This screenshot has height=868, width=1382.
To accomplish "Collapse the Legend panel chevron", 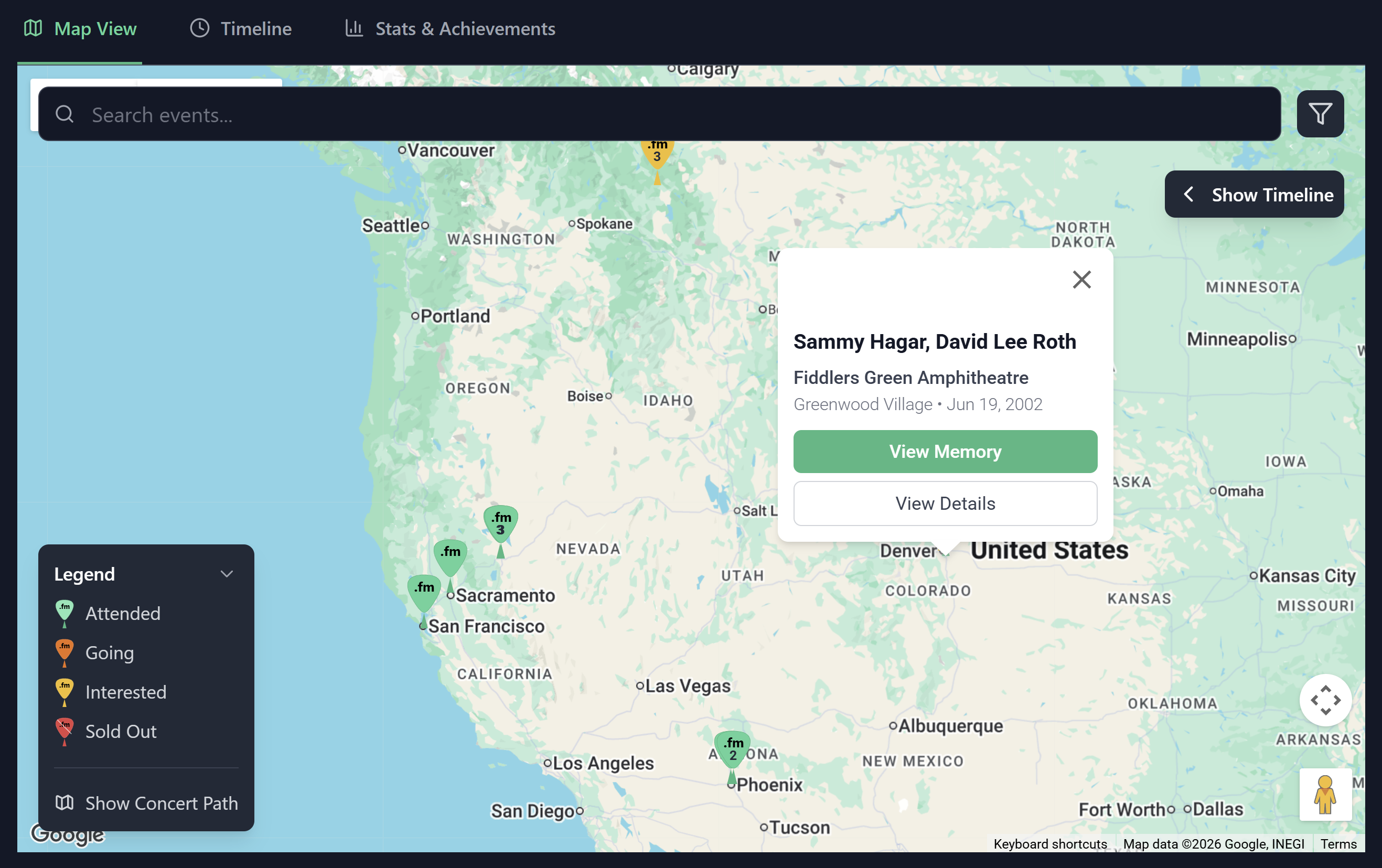I will (227, 574).
